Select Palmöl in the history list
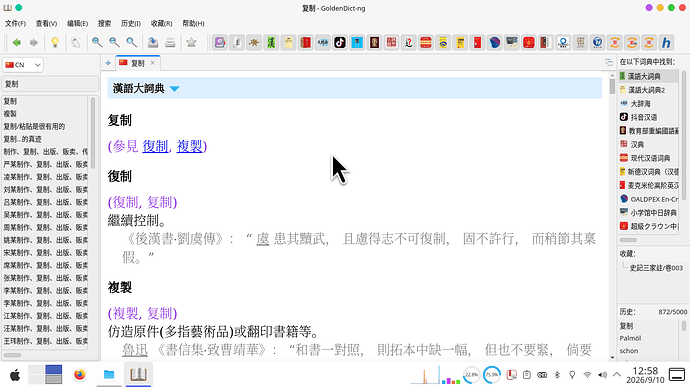The image size is (690, 387). tap(630, 338)
